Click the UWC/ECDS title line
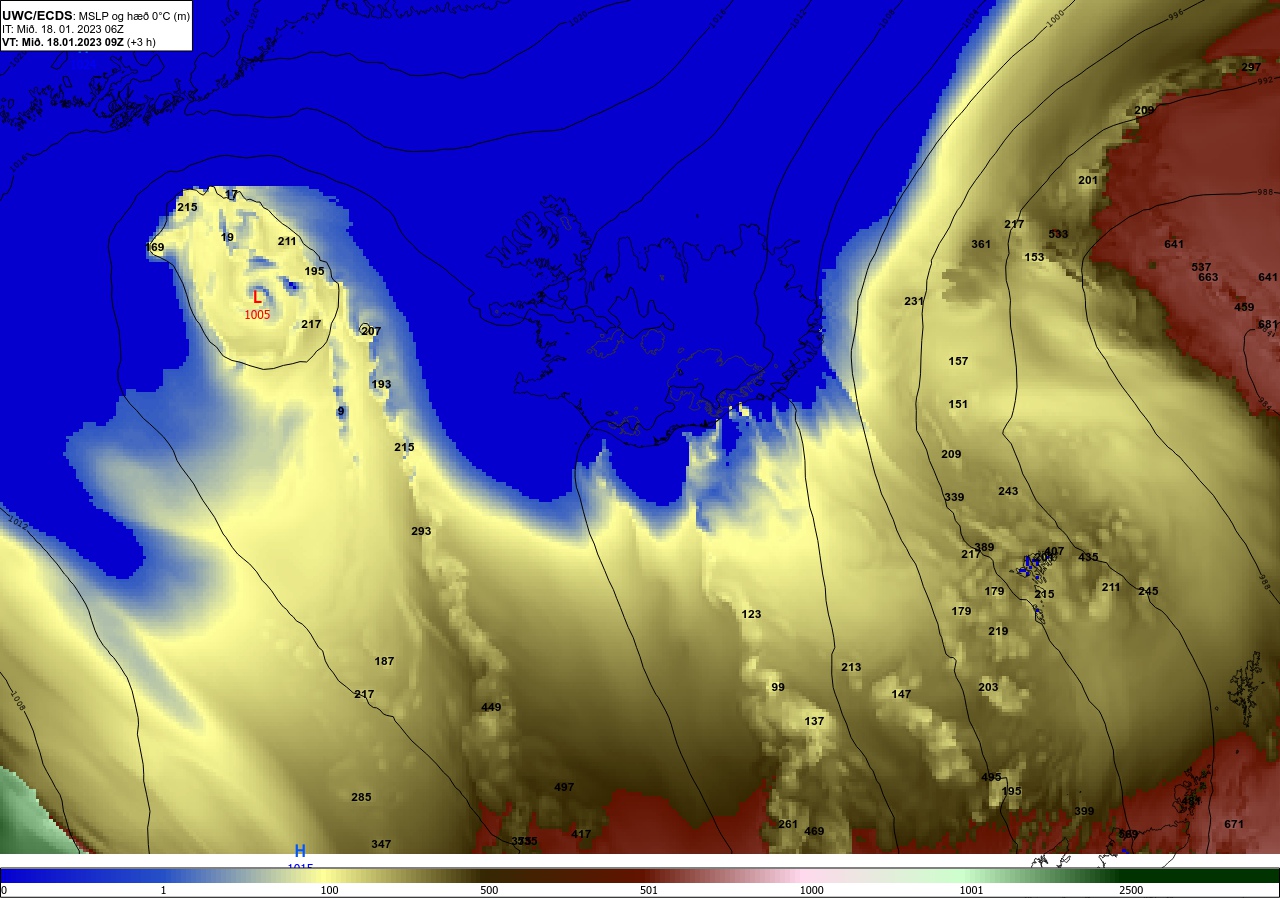 (96, 15)
